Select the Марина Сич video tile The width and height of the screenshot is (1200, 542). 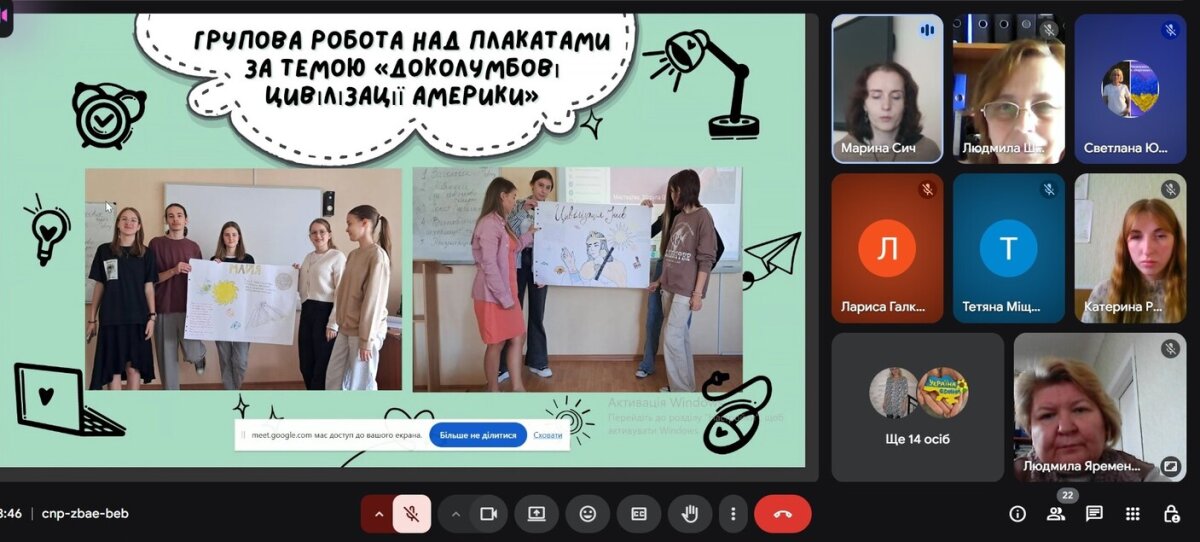(x=887, y=88)
